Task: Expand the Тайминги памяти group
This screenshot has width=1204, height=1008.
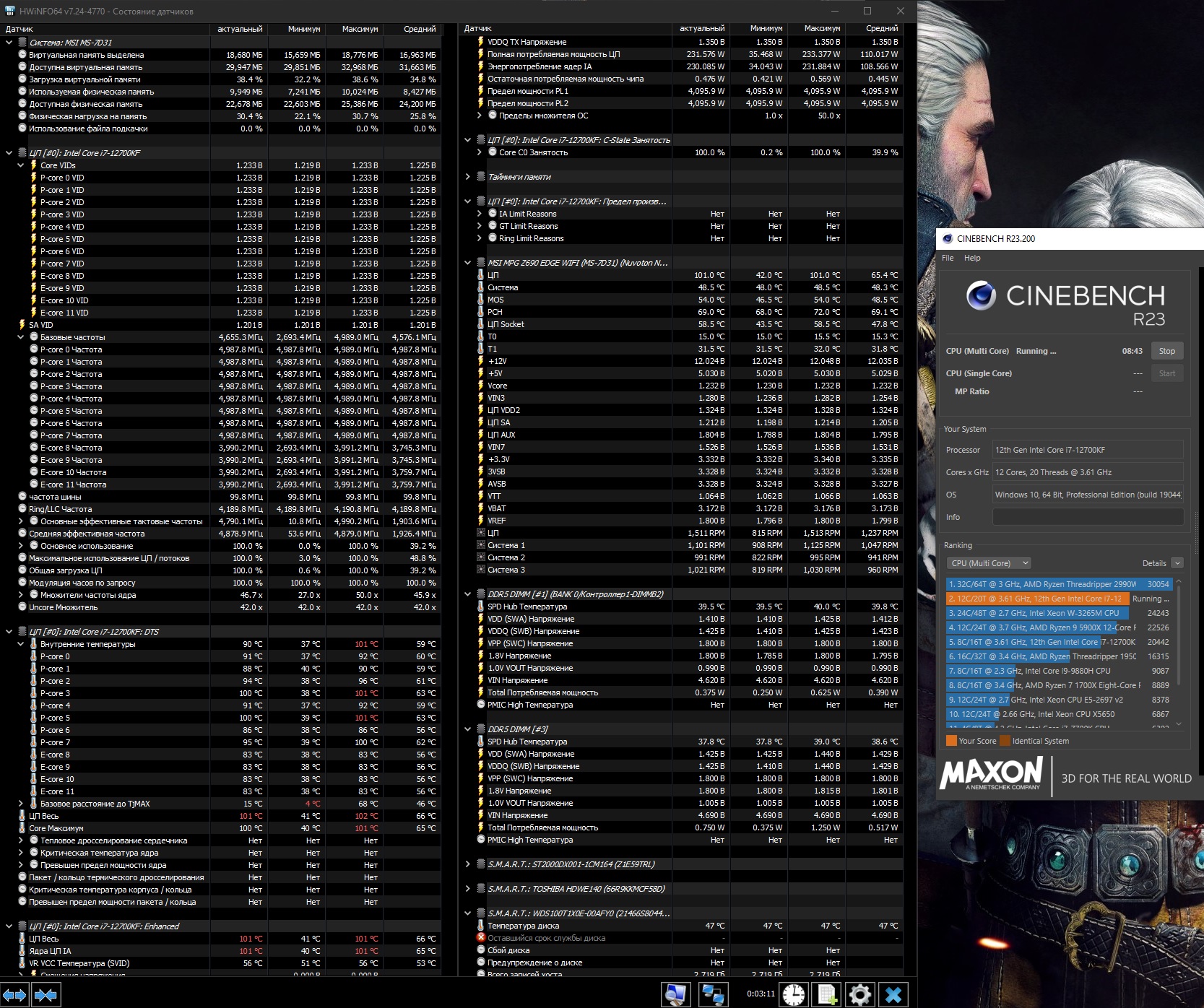Action: [468, 177]
